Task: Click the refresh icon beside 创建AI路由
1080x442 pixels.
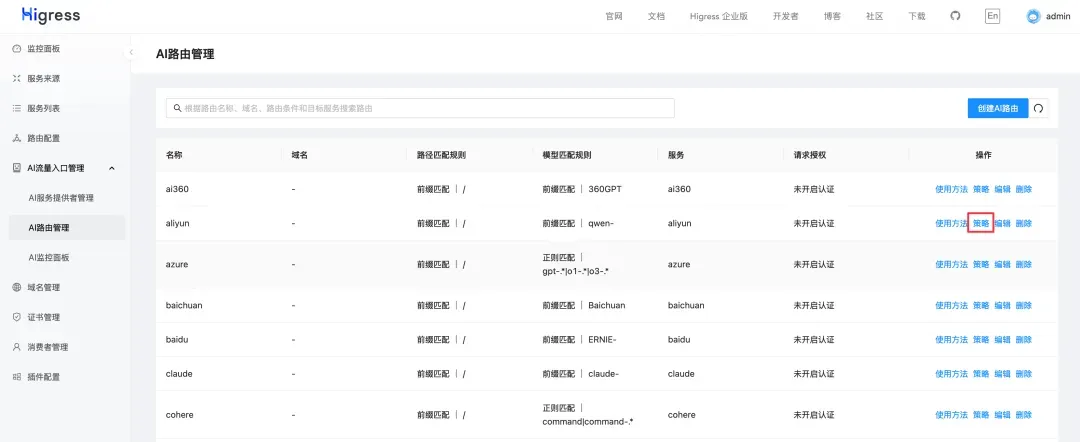Action: 1039,108
